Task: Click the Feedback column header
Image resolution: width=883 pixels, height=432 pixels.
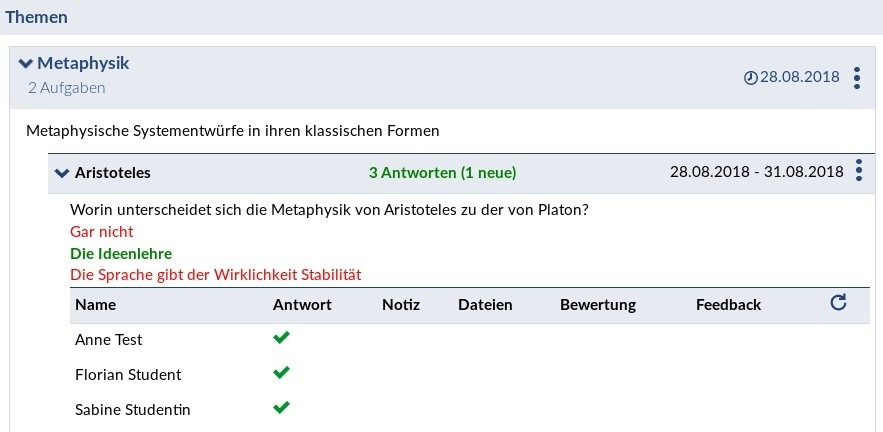Action: [x=728, y=305]
